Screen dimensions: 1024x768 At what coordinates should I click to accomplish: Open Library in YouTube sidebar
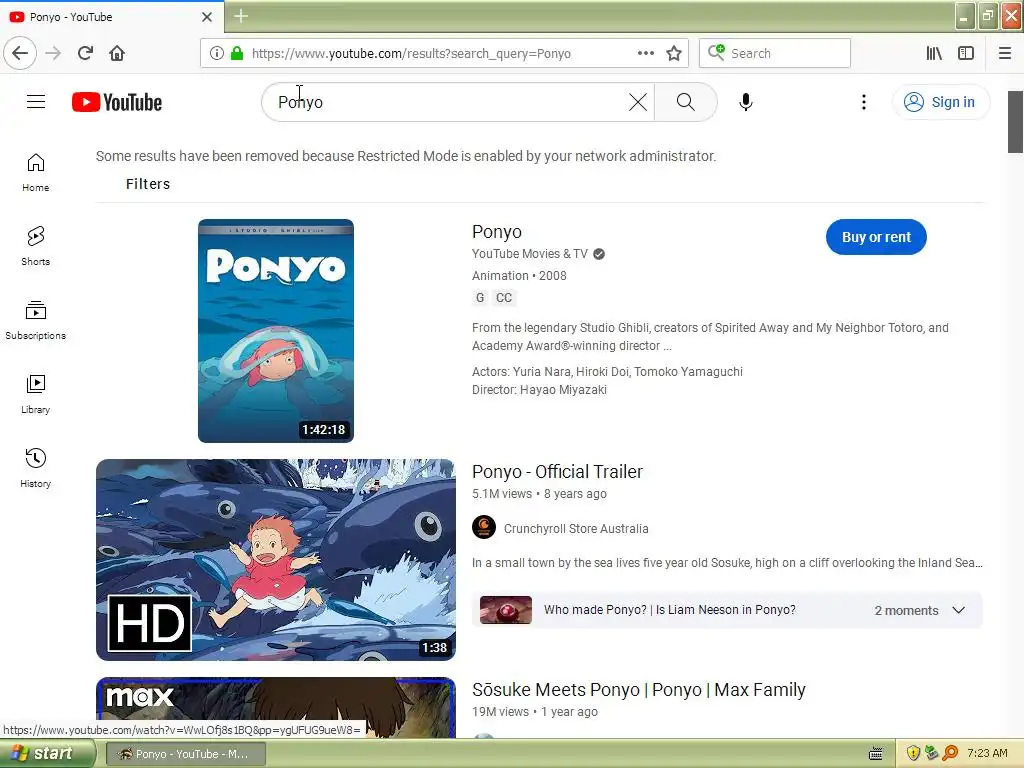[36, 394]
